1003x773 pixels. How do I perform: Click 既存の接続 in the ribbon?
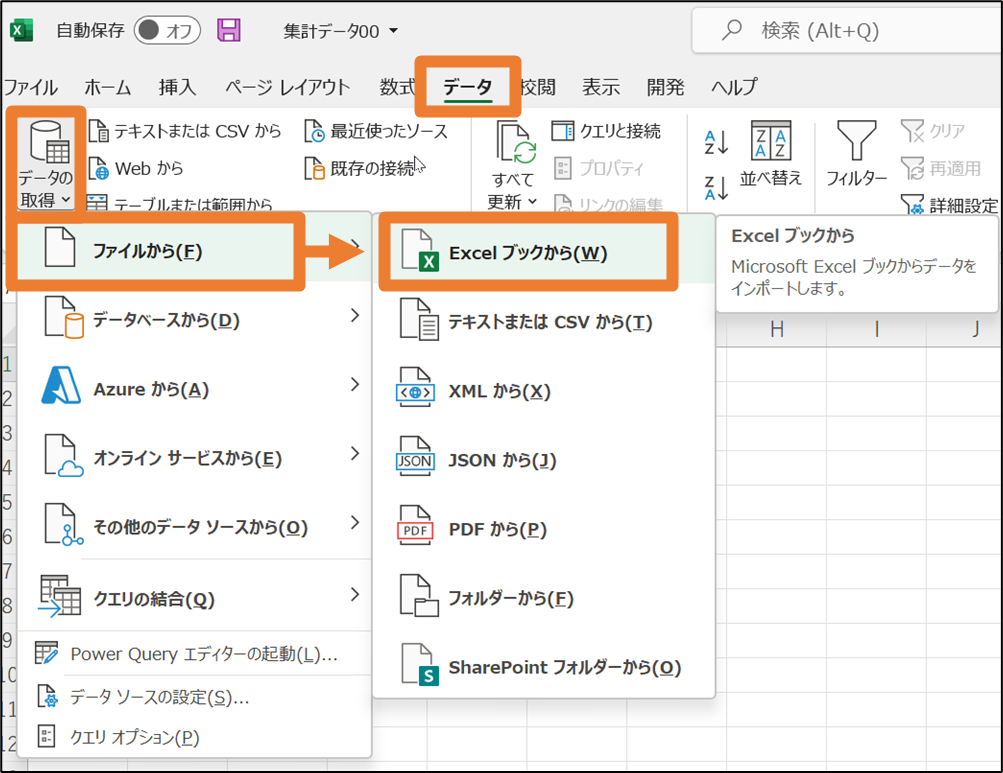click(x=359, y=168)
